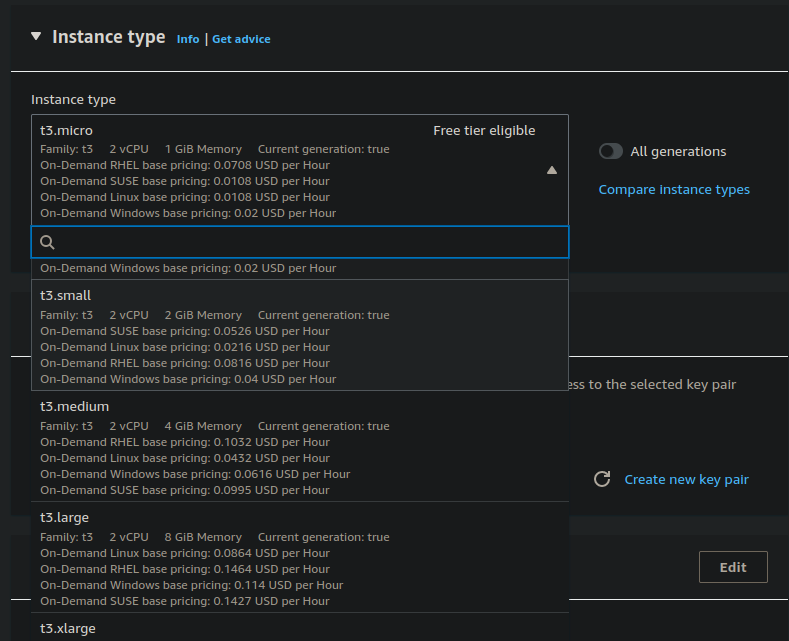Click the selected t3.micro instance box
The image size is (789, 641).
(x=300, y=170)
